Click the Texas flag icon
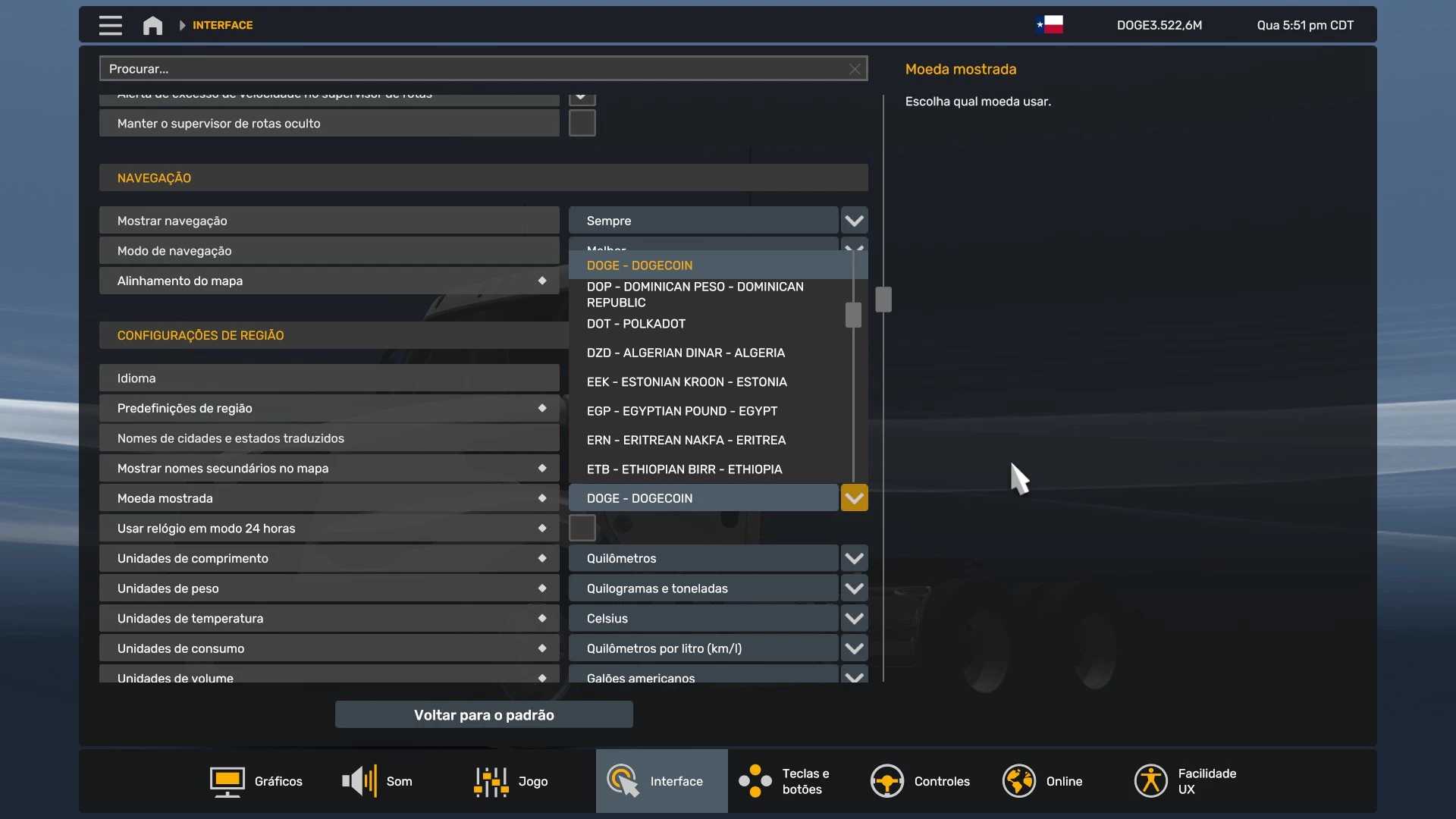 pyautogui.click(x=1050, y=25)
